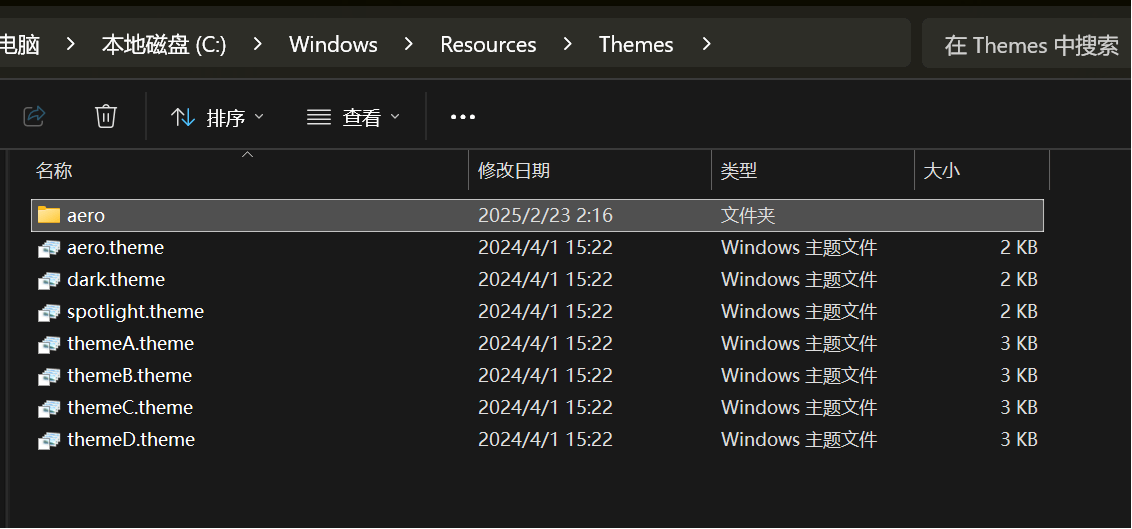The image size is (1132, 529).
Task: Click the spotlight.theme file icon
Action: [x=48, y=312]
